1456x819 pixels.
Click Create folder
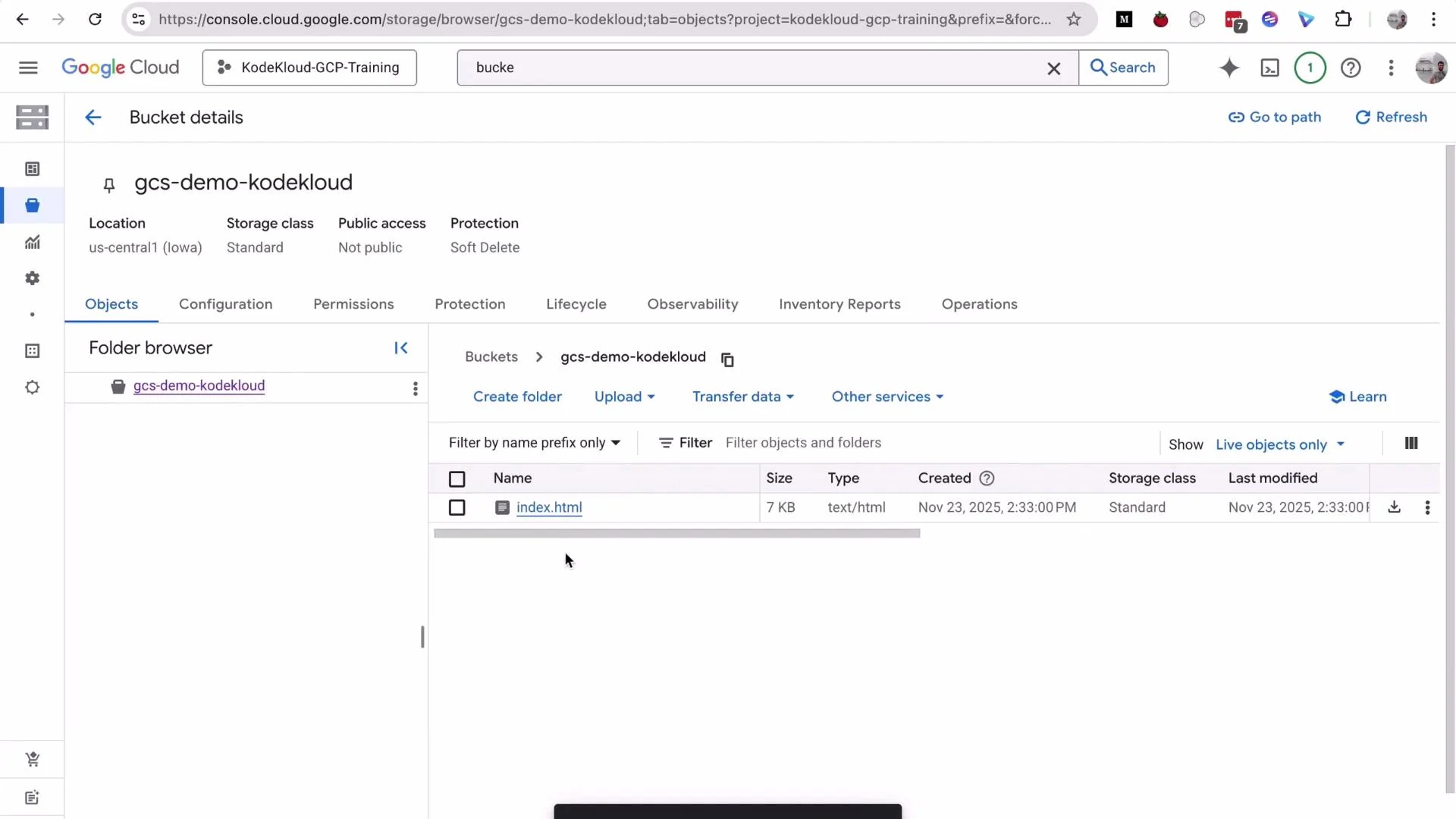[x=517, y=397]
